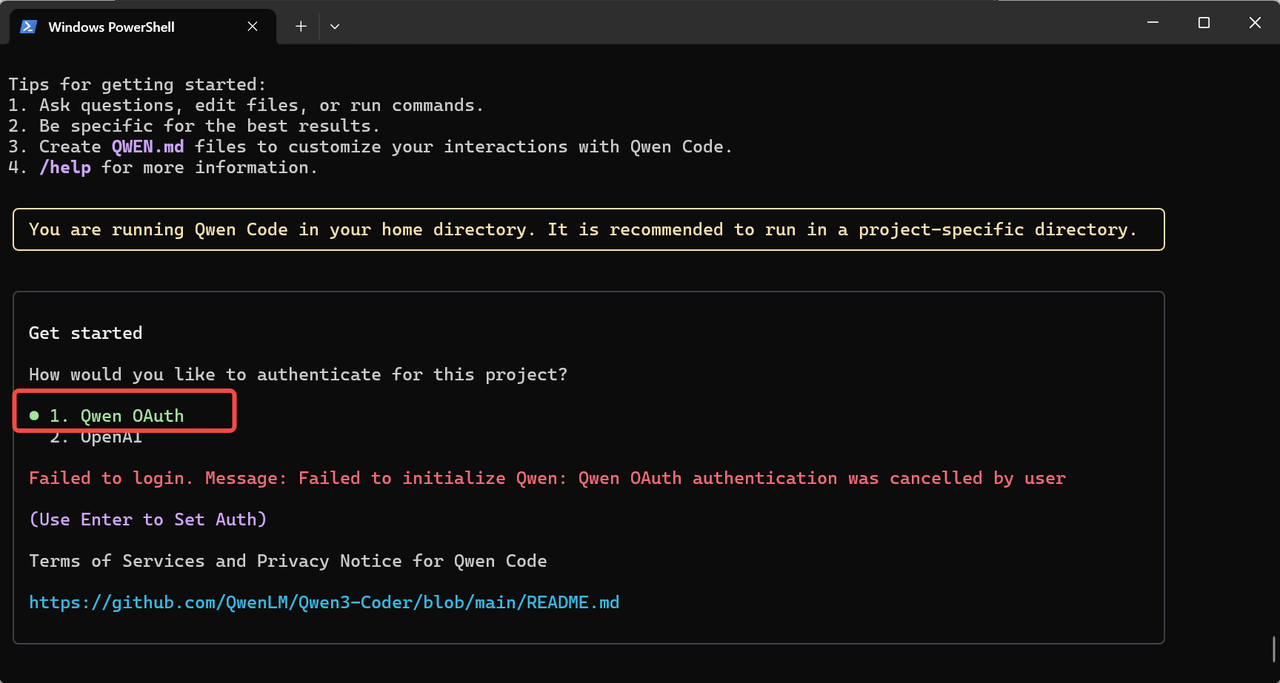Click the green bullet beside Qwen OAuth

click(35, 416)
